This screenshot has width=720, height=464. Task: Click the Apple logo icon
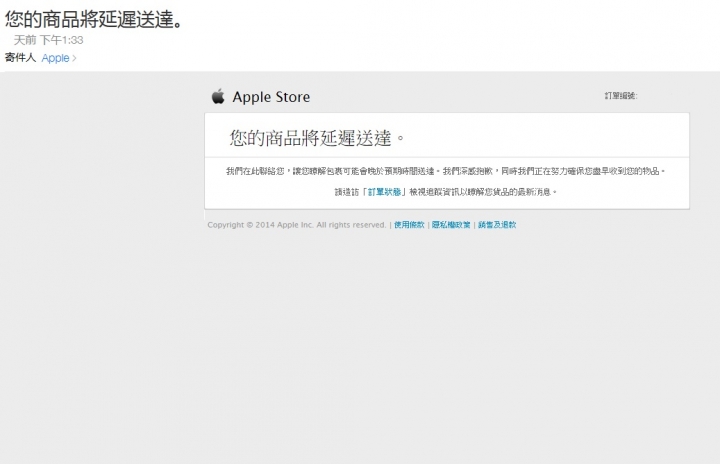(x=218, y=96)
